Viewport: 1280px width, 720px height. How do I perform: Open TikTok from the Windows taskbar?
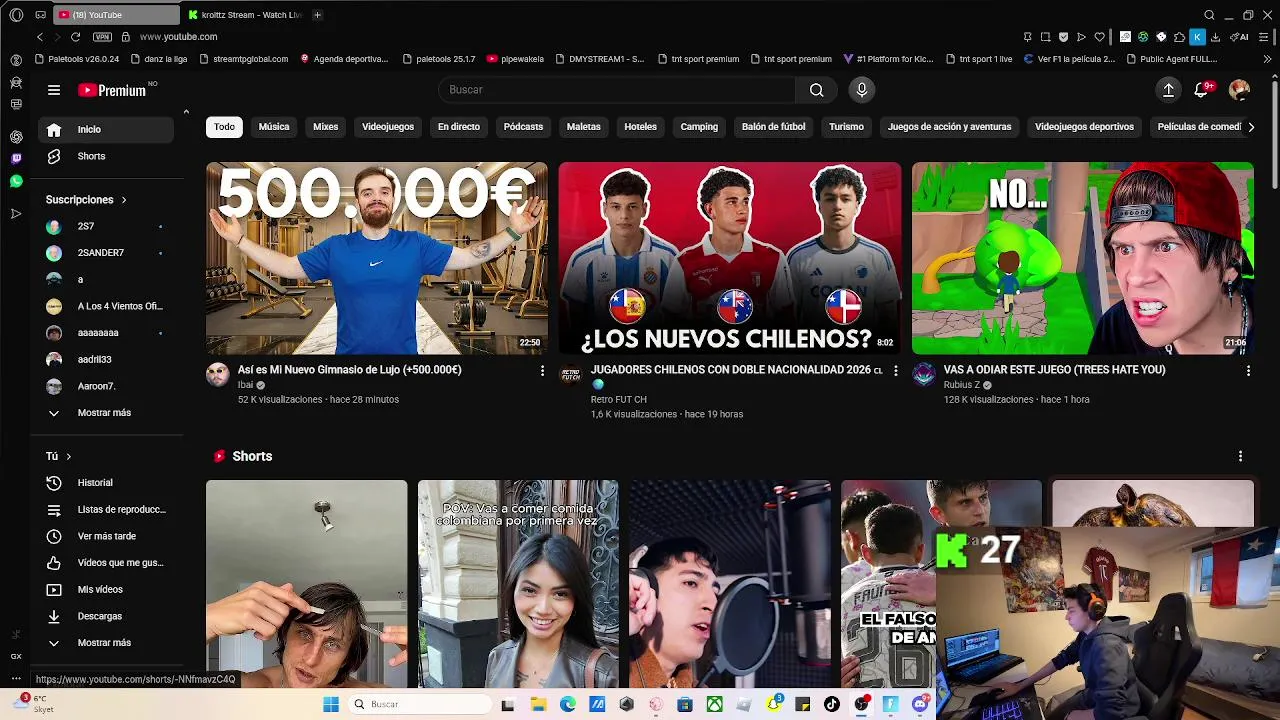click(x=832, y=704)
